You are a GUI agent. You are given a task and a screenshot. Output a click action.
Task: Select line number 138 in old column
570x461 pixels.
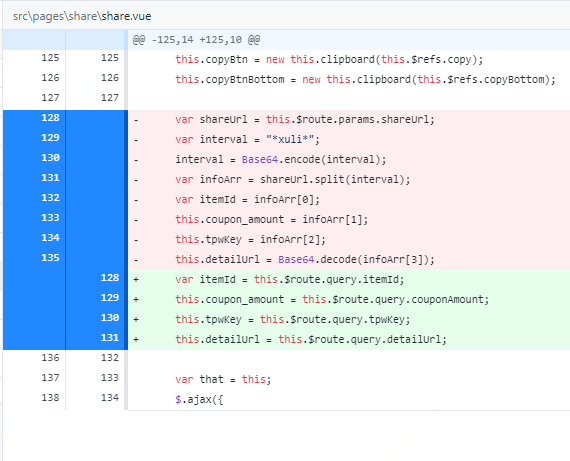click(x=50, y=398)
